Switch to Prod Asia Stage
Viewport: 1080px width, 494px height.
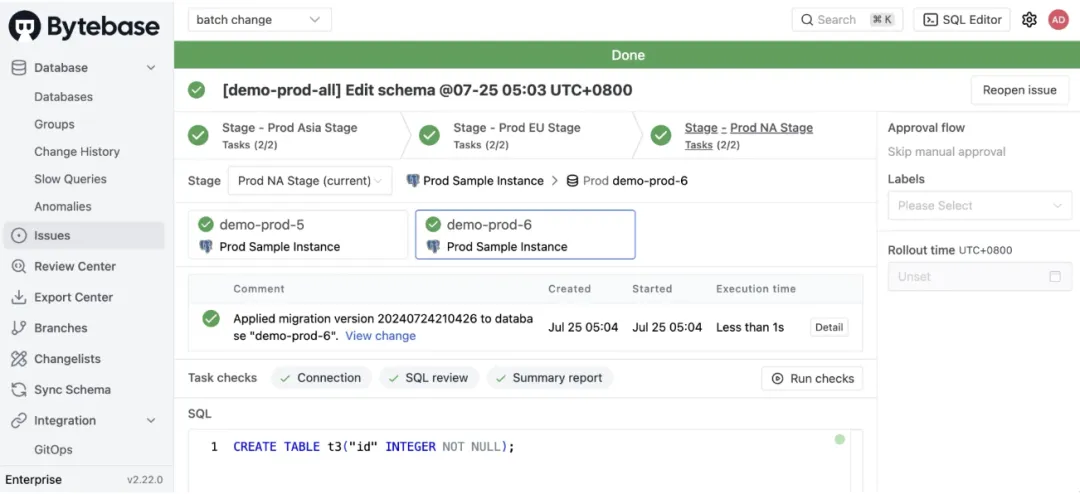tap(289, 128)
